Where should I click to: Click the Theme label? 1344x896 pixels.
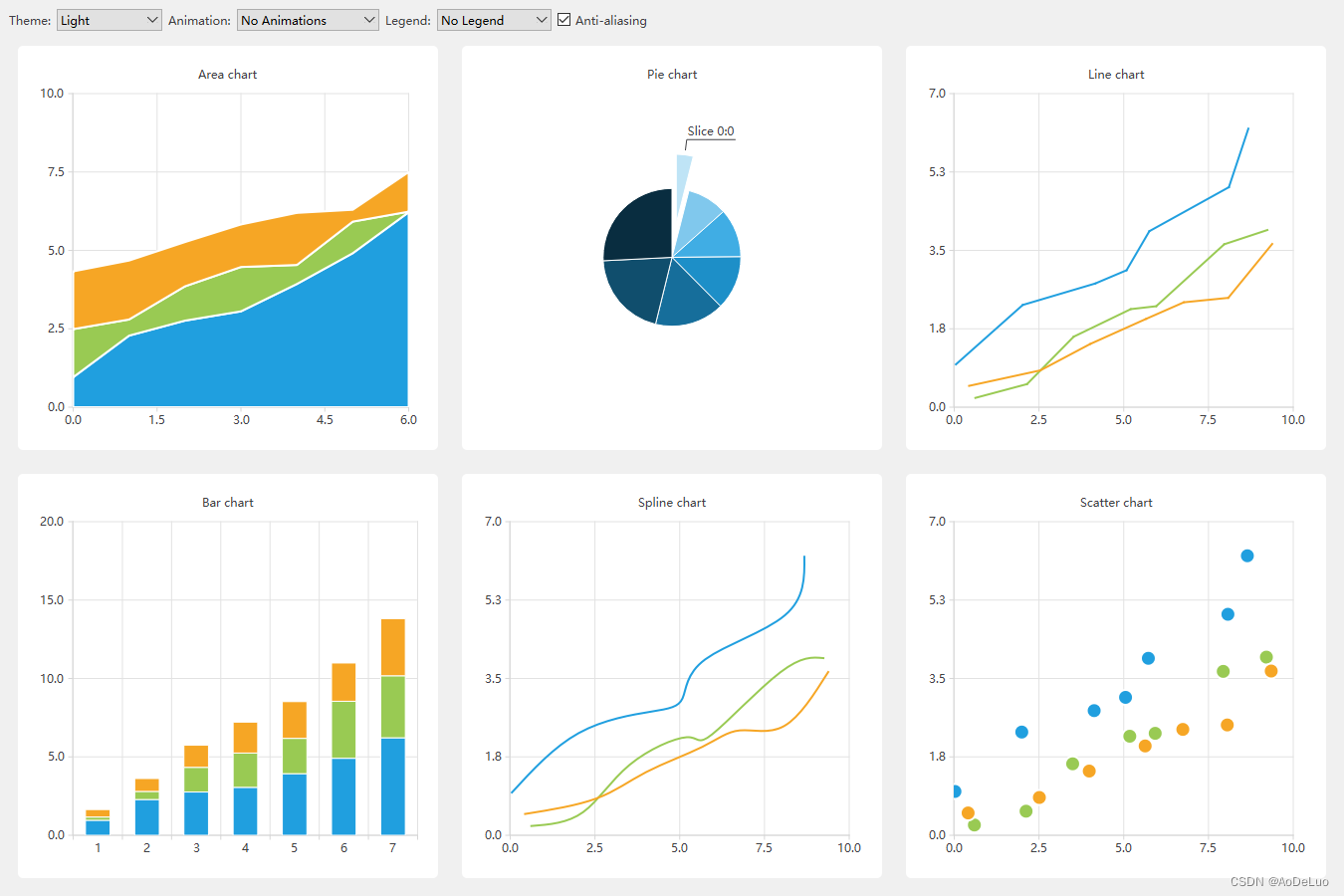(x=30, y=20)
